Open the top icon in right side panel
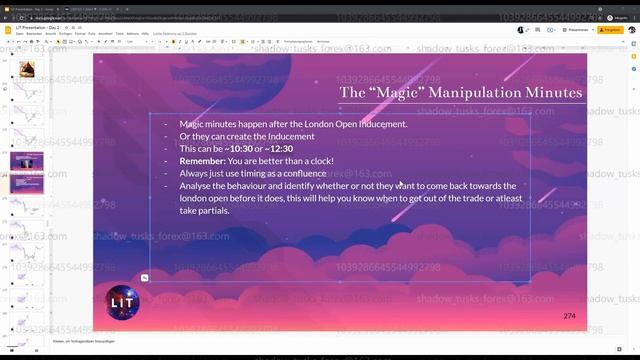Image resolution: width=640 pixels, height=360 pixels. point(634,43)
